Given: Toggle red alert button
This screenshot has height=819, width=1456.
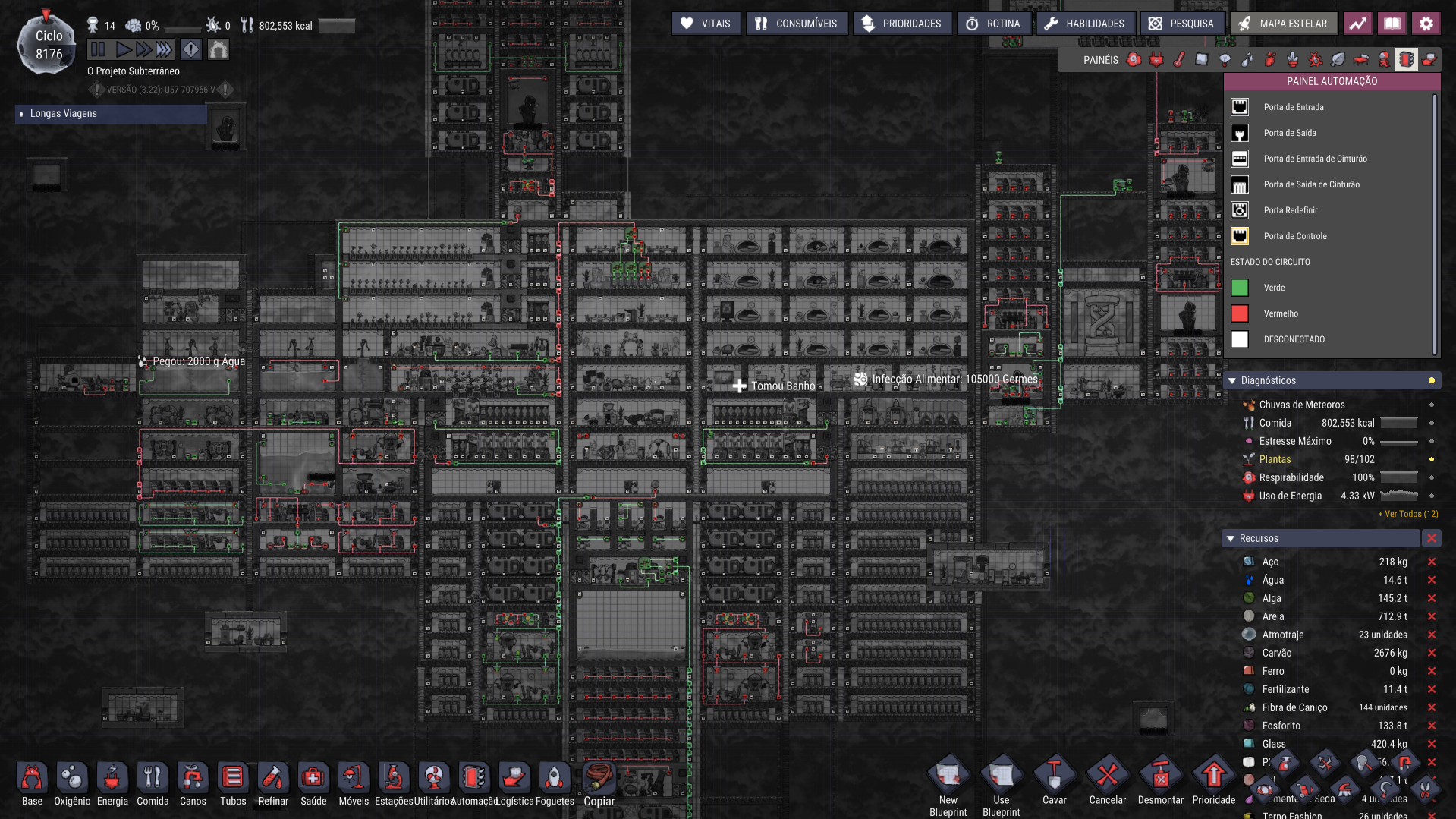Looking at the screenshot, I should tap(191, 49).
